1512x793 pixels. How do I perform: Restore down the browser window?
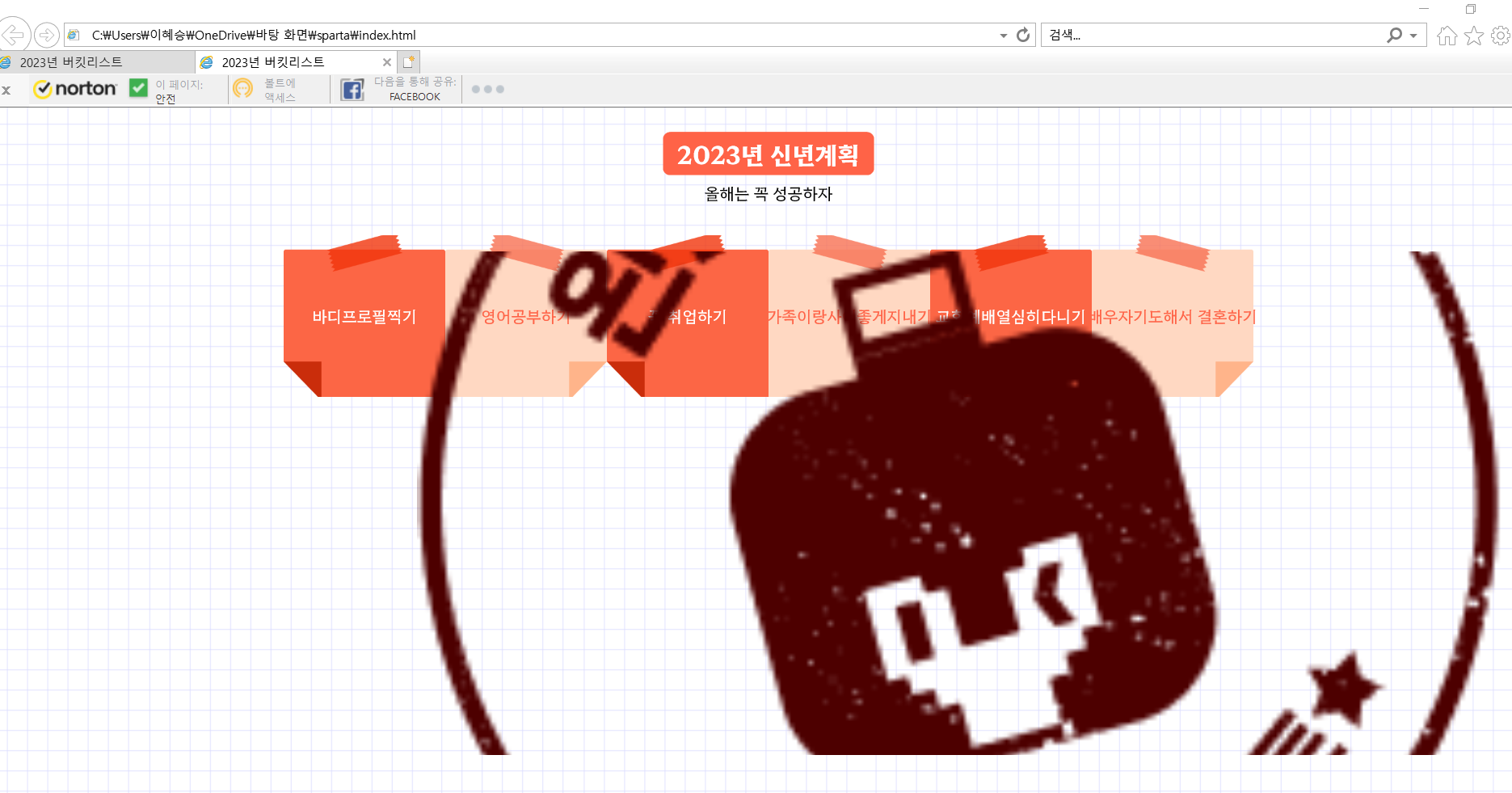coord(1471,9)
